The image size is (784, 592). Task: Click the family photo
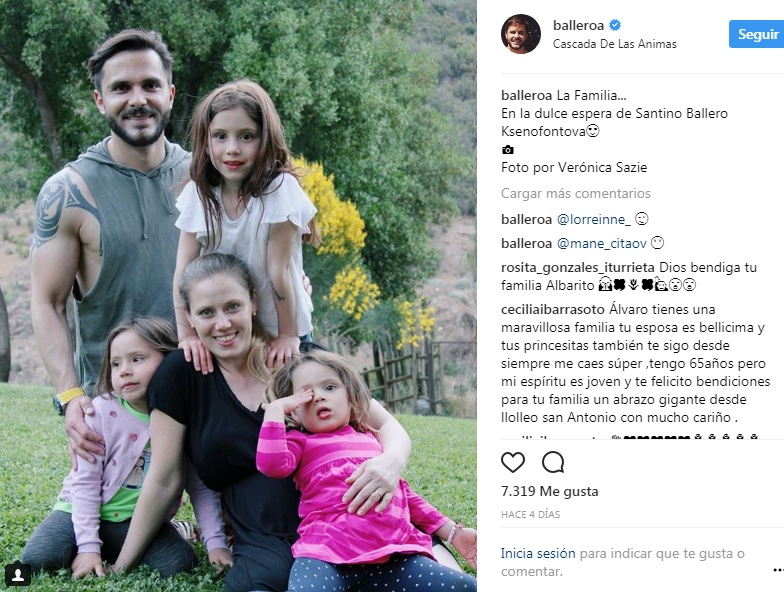click(x=238, y=296)
